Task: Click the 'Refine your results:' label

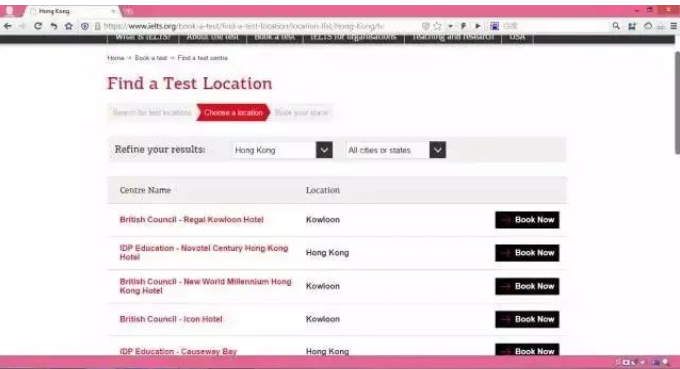Action: pos(160,150)
